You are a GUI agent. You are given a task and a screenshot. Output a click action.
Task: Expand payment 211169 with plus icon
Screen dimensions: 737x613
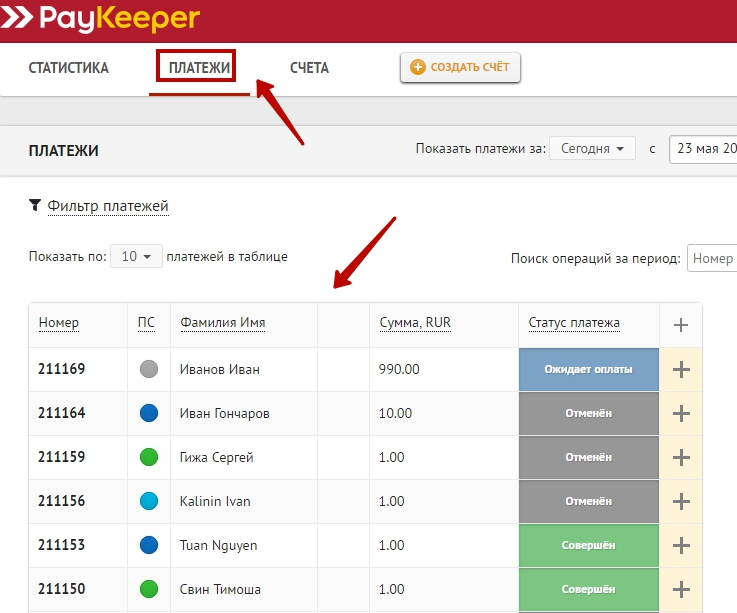(681, 369)
